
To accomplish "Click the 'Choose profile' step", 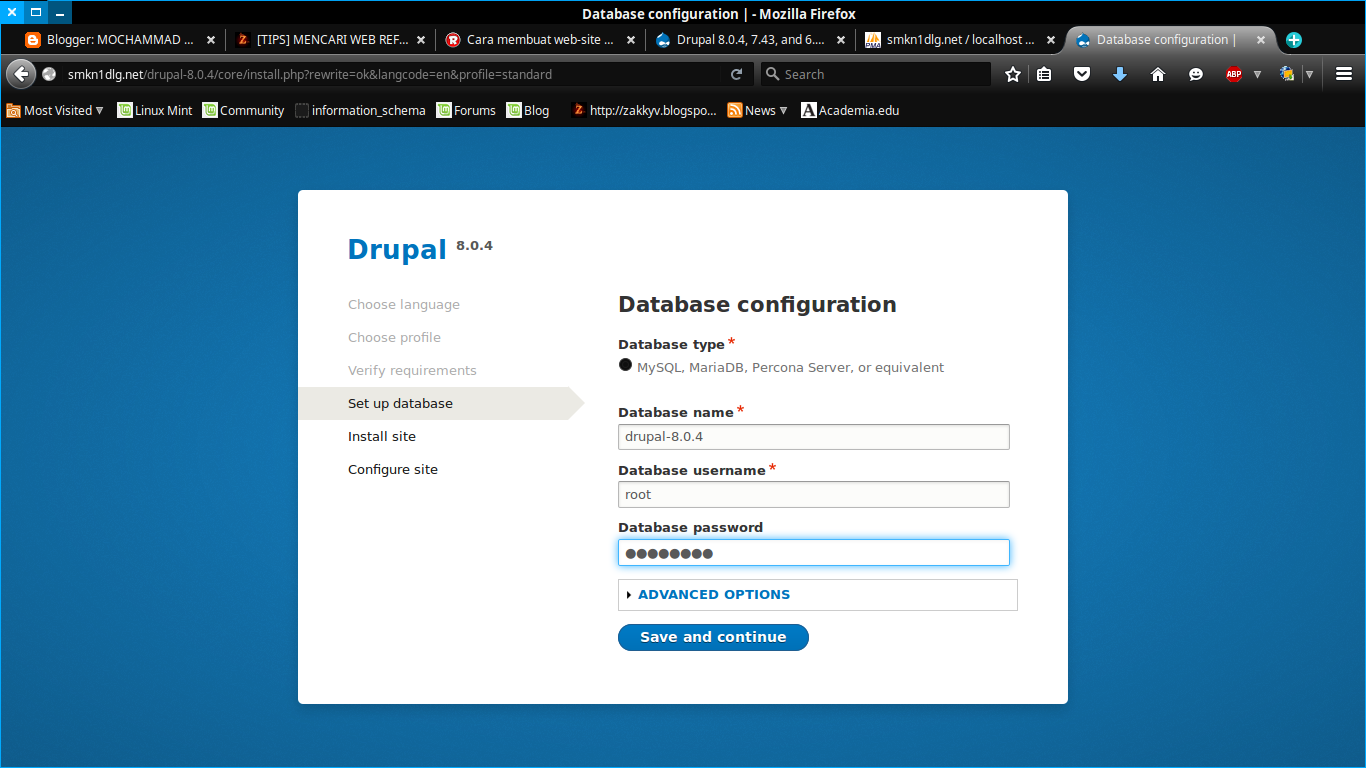I will [x=394, y=337].
